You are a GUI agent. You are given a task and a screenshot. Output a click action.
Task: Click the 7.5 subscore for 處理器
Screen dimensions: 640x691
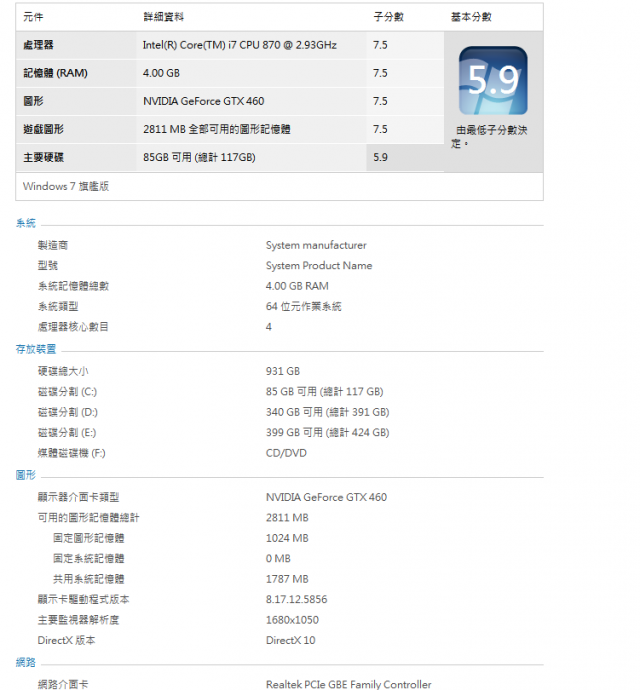point(380,45)
